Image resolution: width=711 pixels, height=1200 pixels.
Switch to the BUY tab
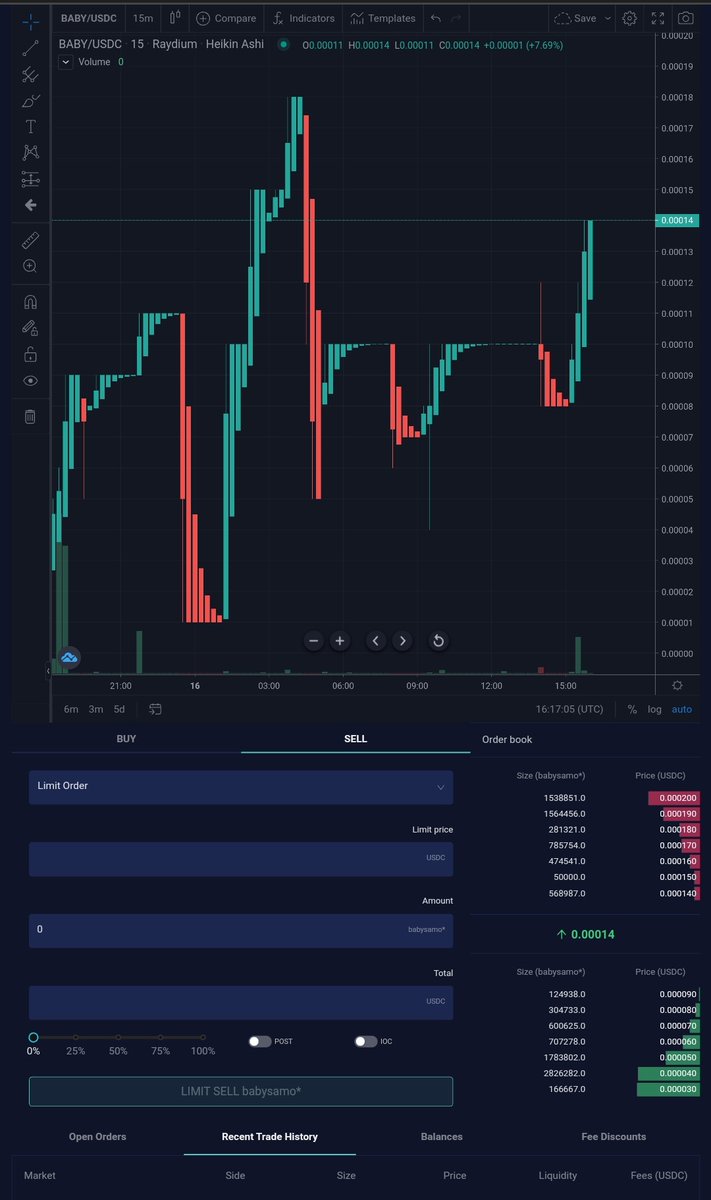coord(127,739)
